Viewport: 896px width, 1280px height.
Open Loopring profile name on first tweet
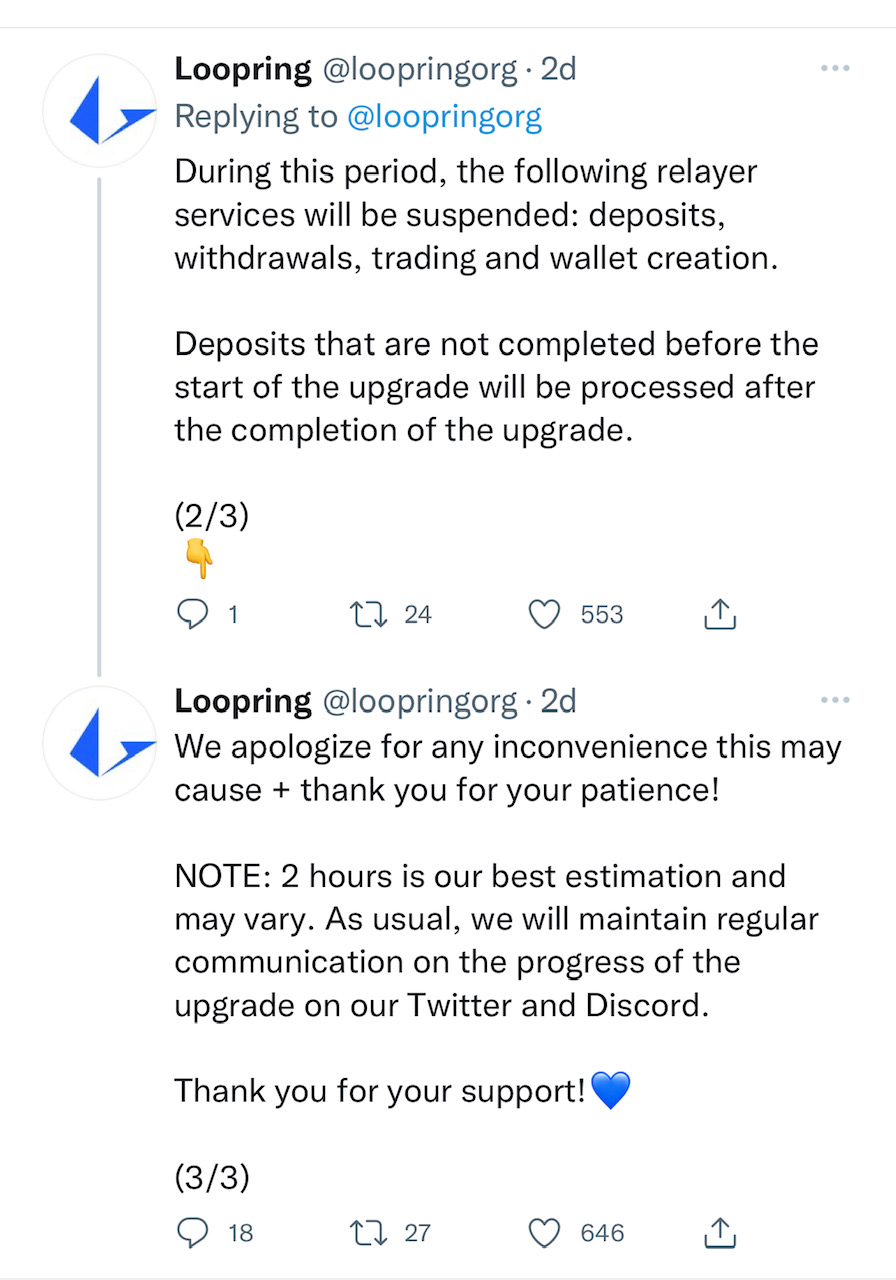pyautogui.click(x=242, y=69)
